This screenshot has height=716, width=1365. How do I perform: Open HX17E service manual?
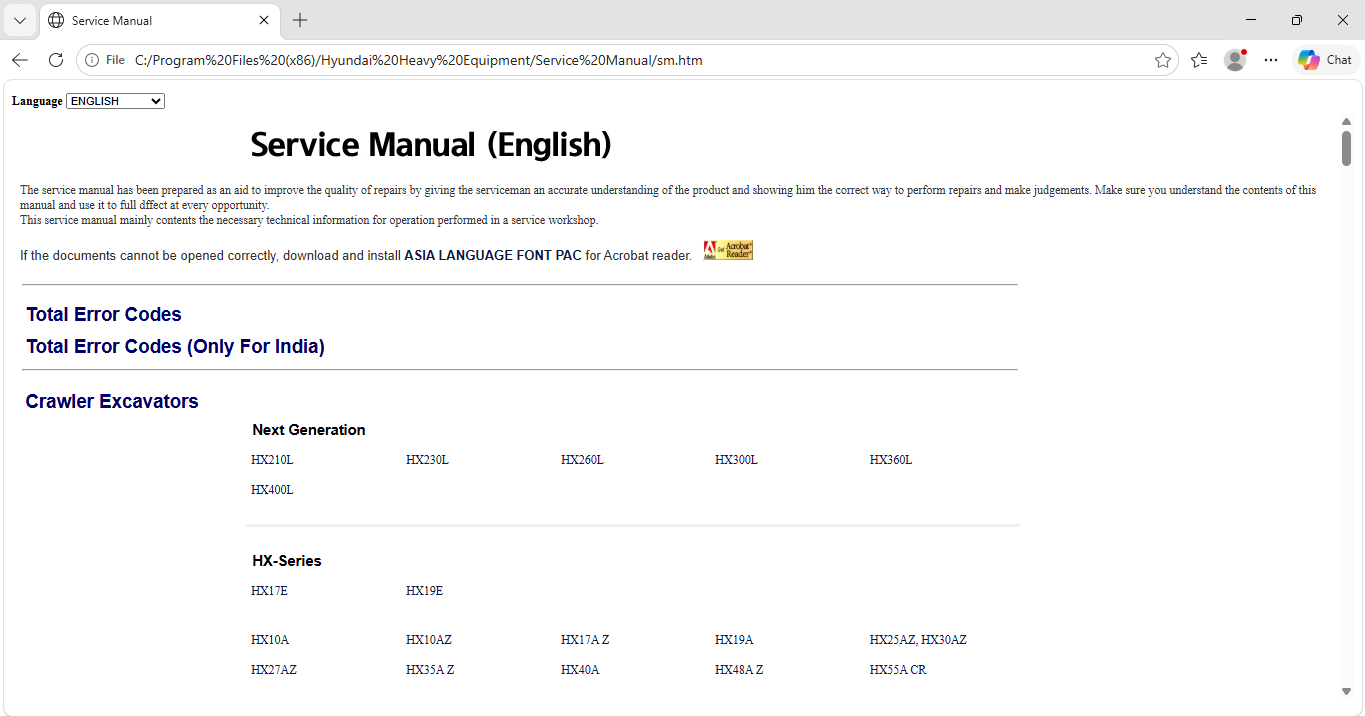point(269,591)
